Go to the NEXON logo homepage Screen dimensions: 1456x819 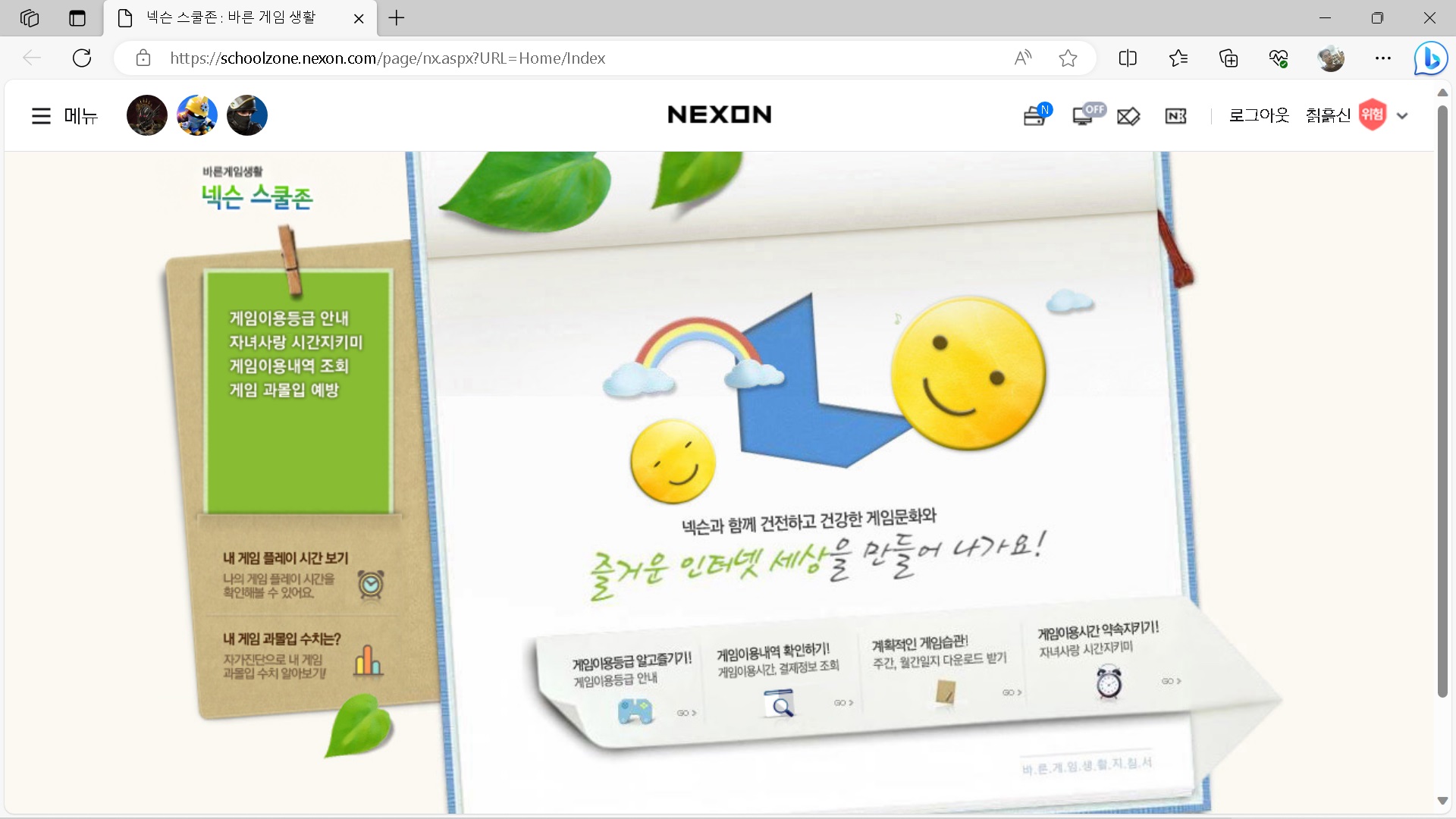(x=720, y=115)
